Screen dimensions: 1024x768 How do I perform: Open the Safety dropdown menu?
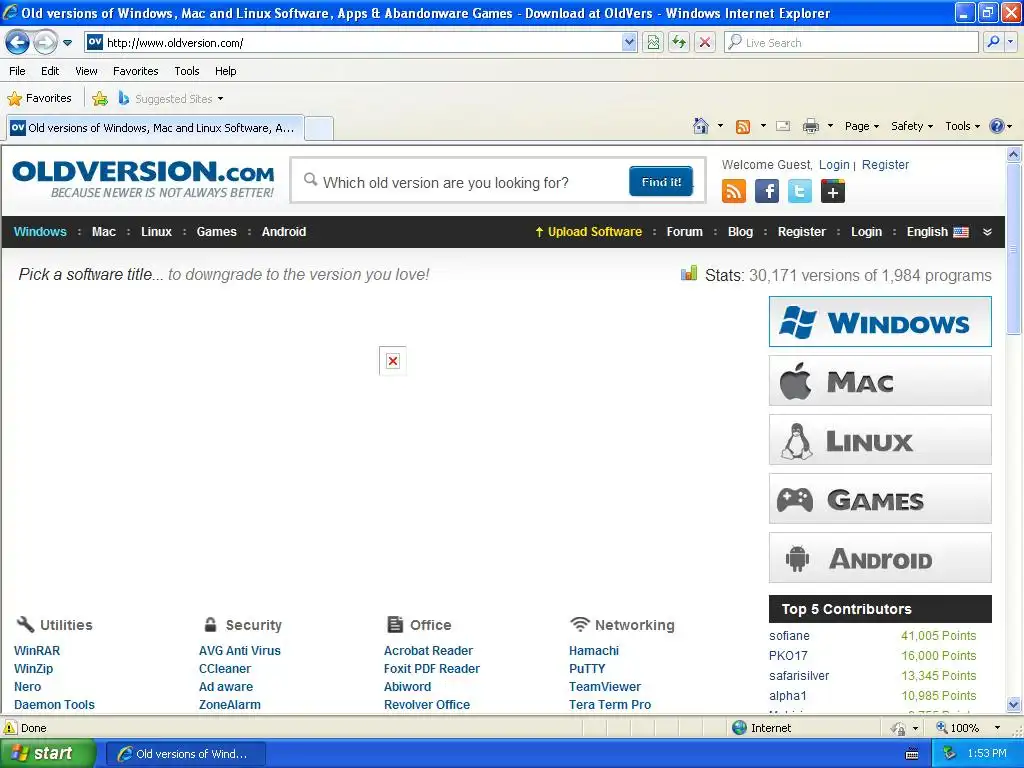click(912, 126)
